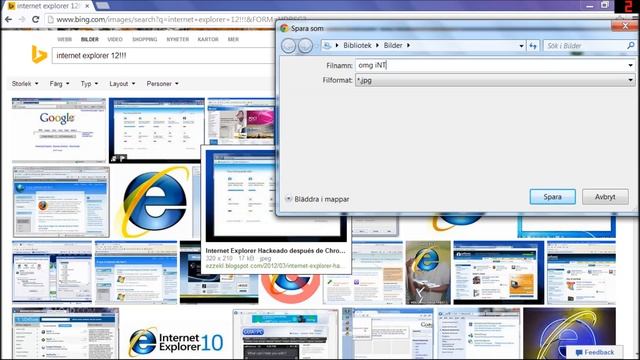
Task: Expand arrow after Bilder in breadcrumb
Action: tap(408, 45)
